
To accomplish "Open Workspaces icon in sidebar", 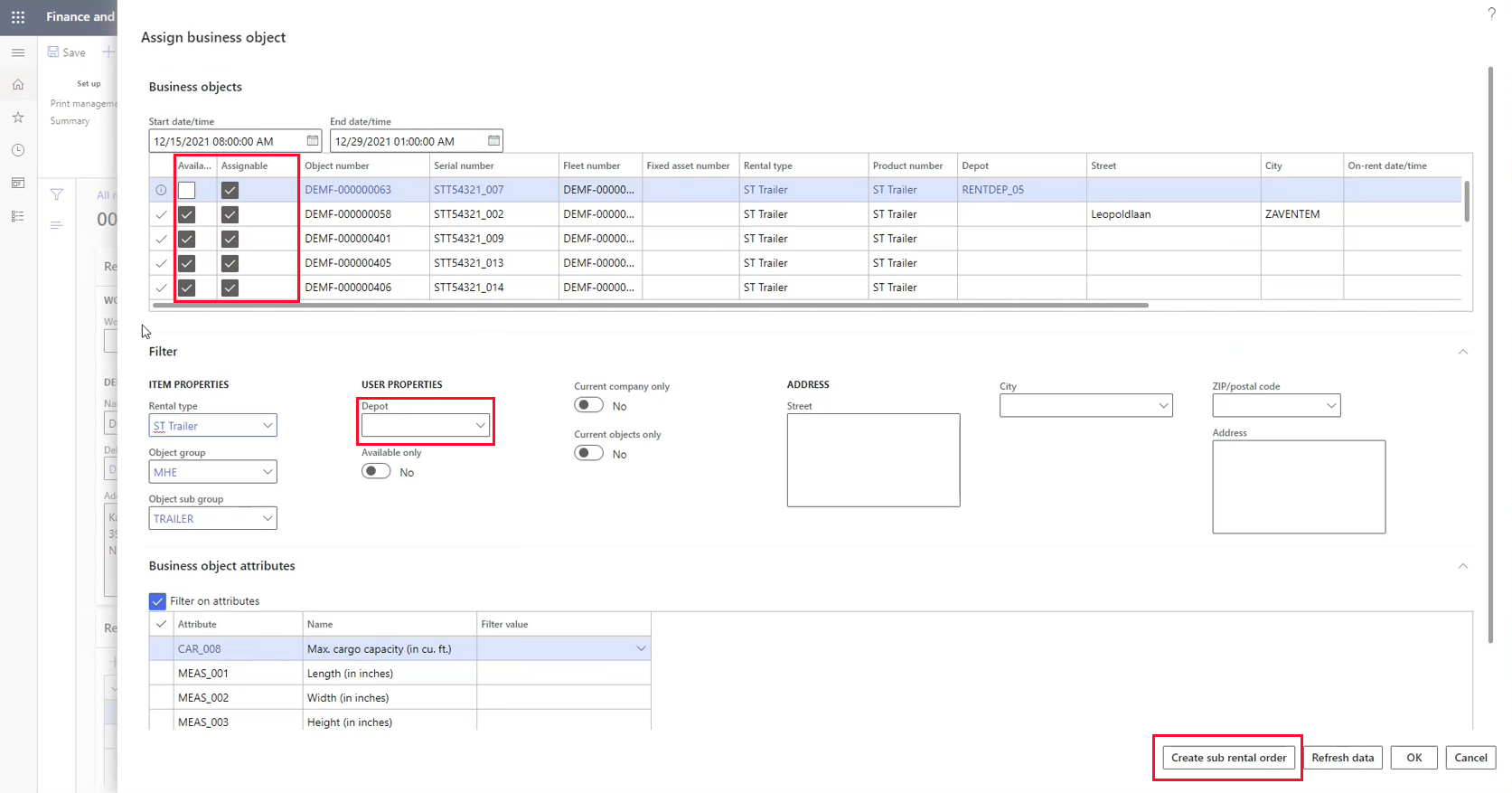I will point(18,183).
